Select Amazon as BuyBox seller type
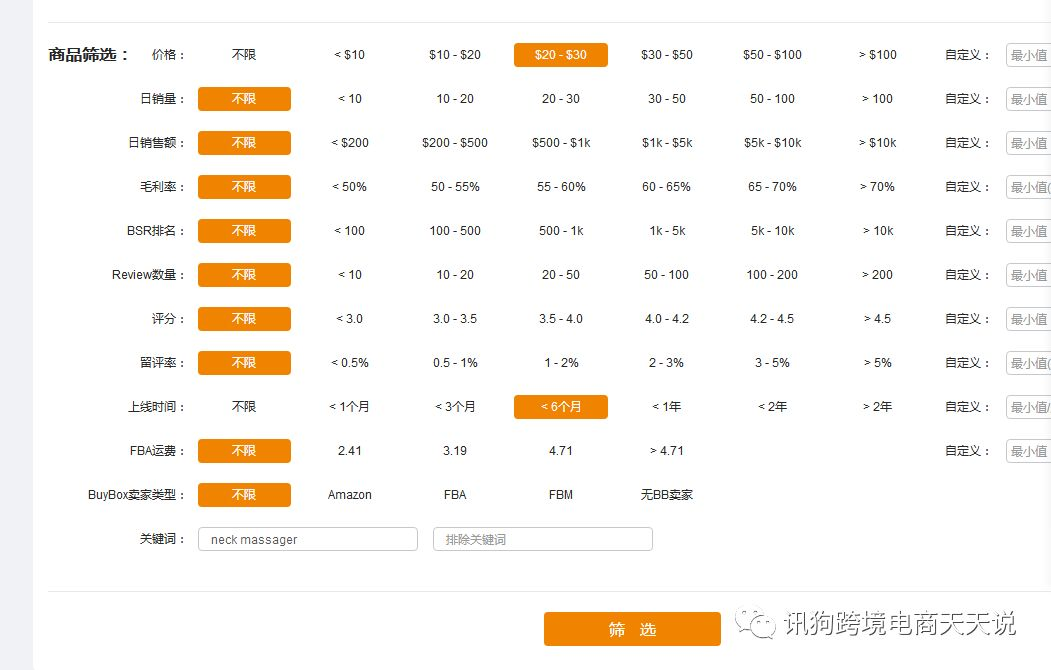Screen dimensions: 1051x670 (350, 495)
